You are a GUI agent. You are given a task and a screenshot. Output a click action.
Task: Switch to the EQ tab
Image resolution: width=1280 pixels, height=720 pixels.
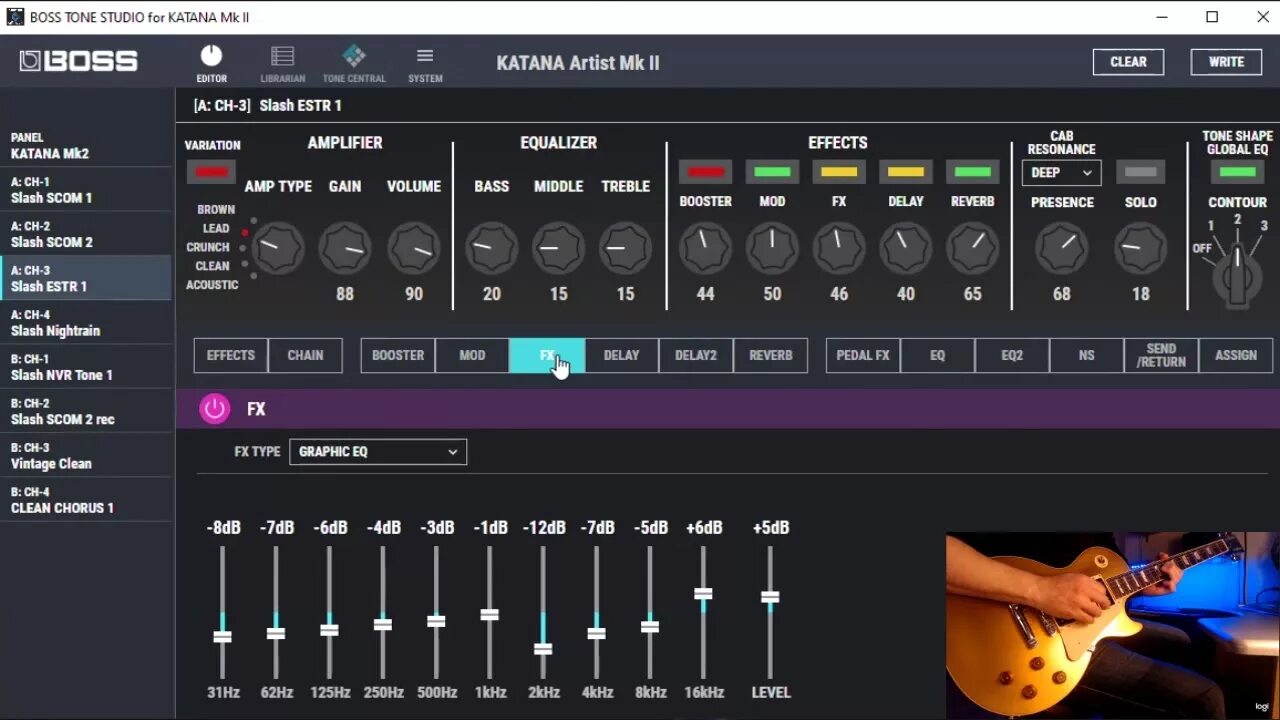(937, 355)
